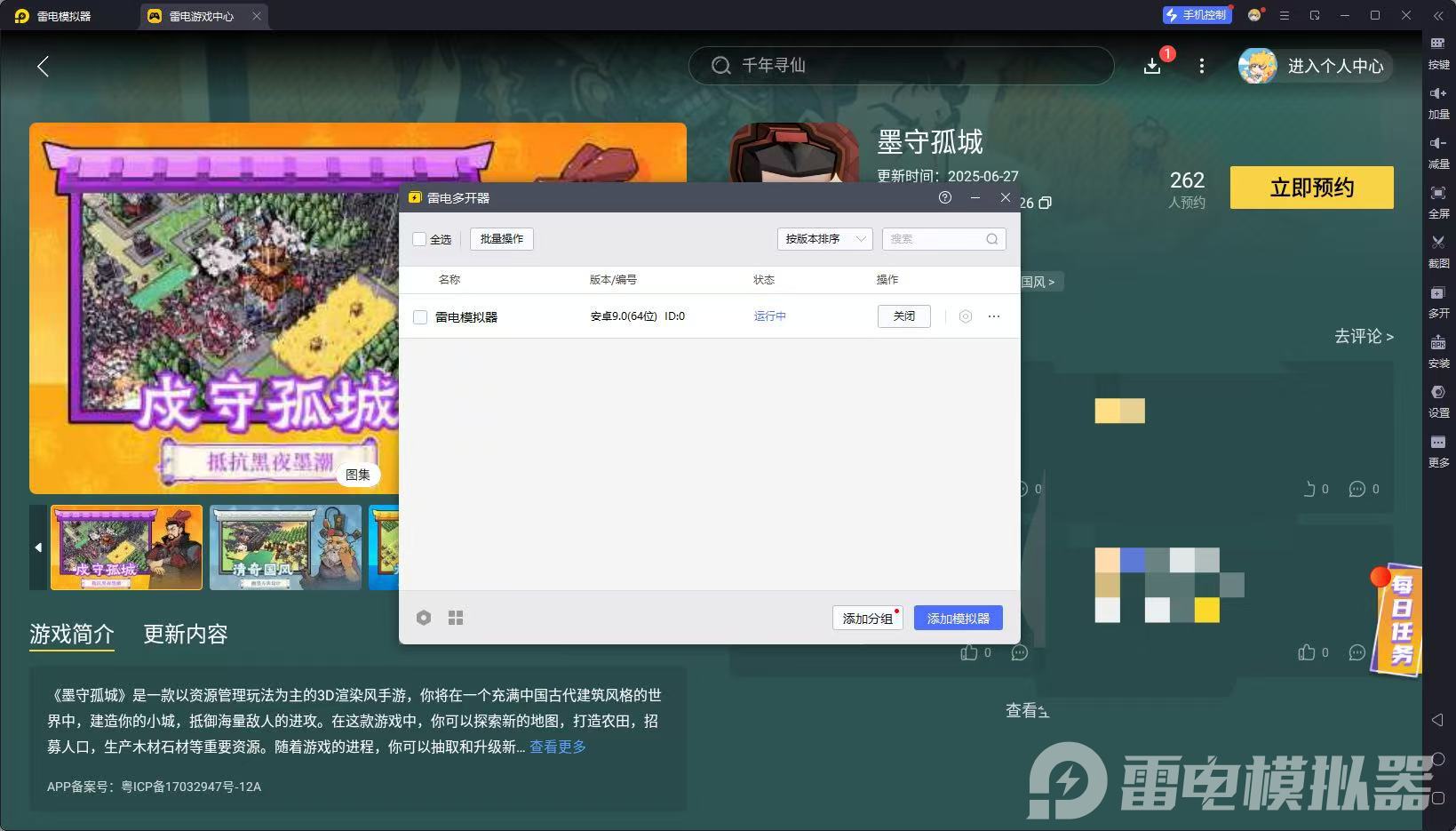1456x831 pixels.
Task: Go back using the game center arrow
Action: [43, 66]
